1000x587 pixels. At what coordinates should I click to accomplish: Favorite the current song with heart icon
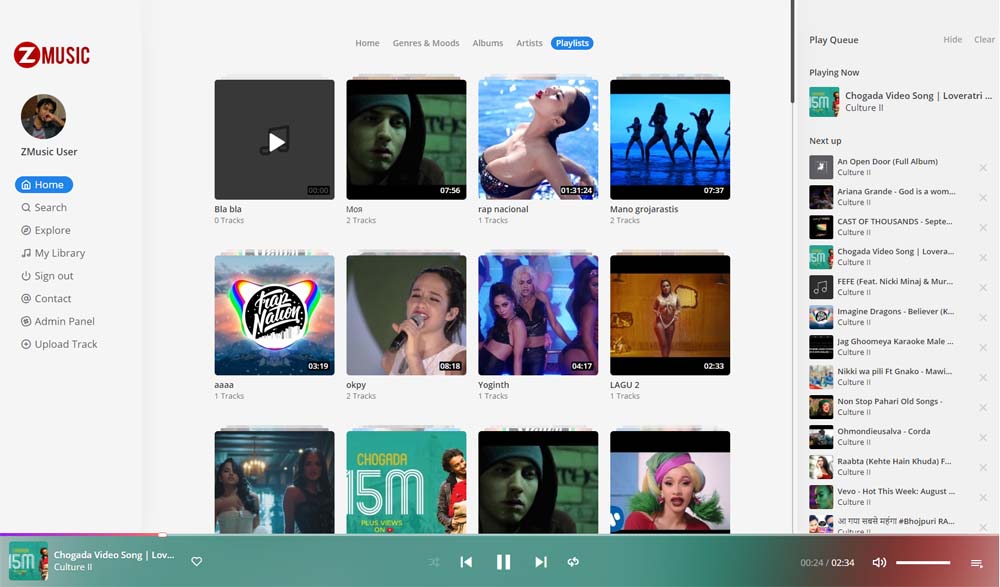pos(196,561)
